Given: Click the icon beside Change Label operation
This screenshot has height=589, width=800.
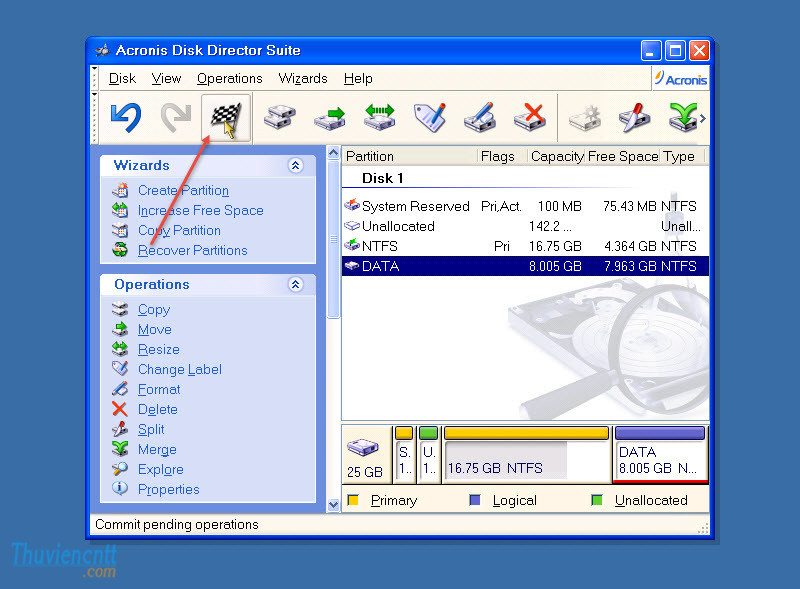Looking at the screenshot, I should pos(120,369).
